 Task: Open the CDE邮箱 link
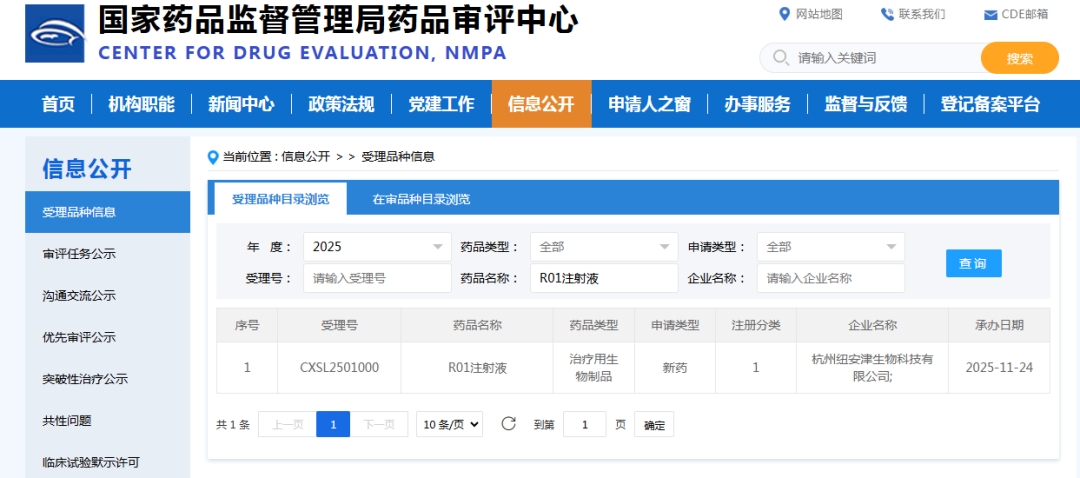[1025, 14]
